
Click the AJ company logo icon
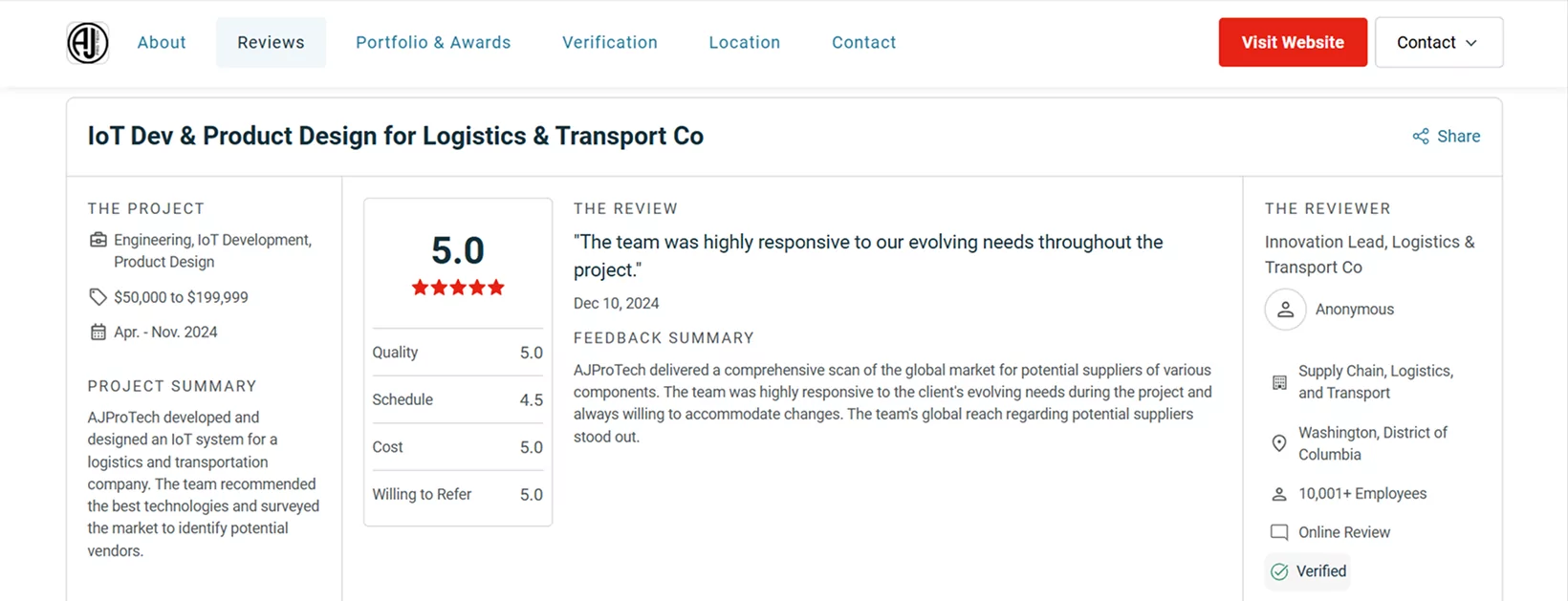click(x=87, y=43)
